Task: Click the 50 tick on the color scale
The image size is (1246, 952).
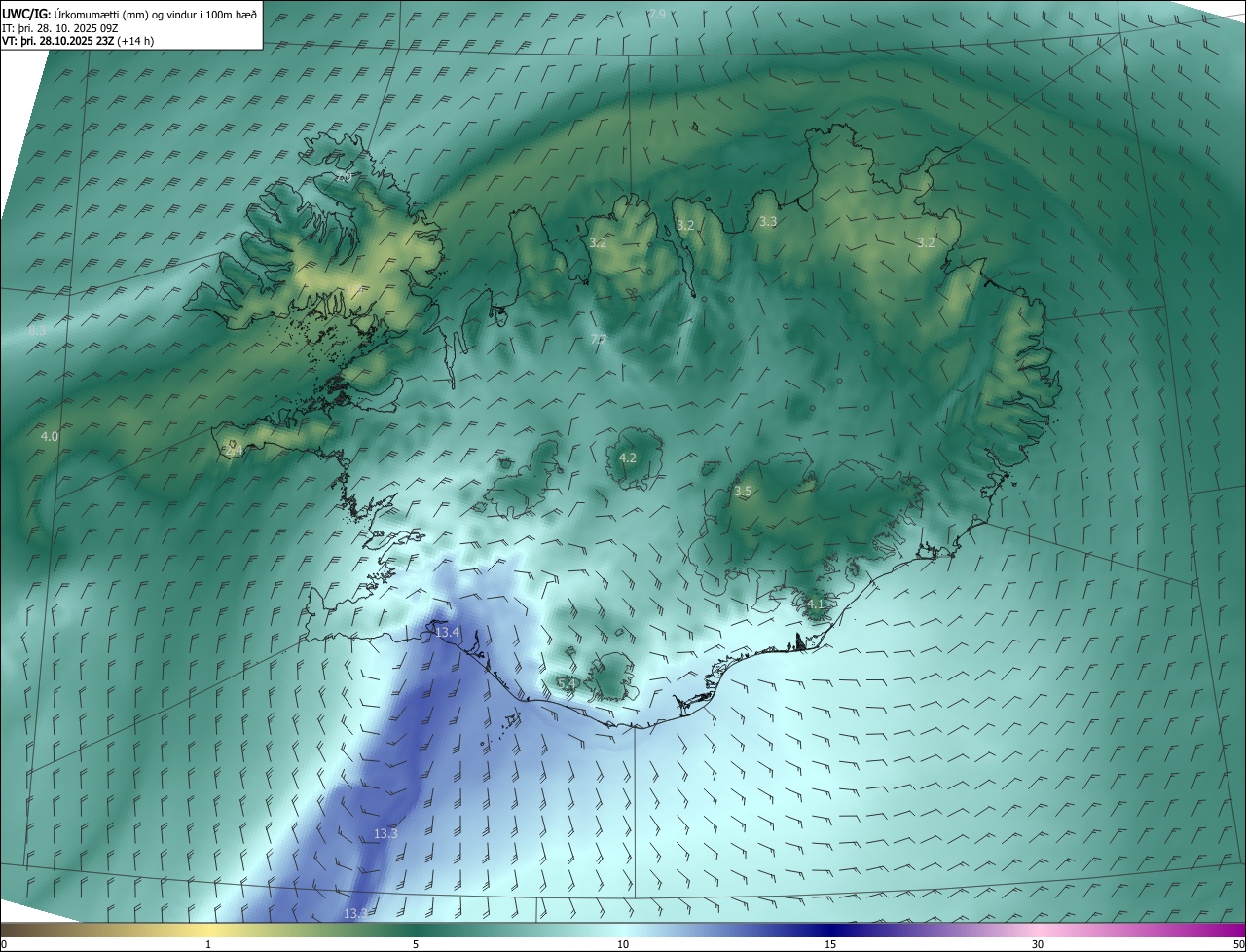Action: (1238, 944)
